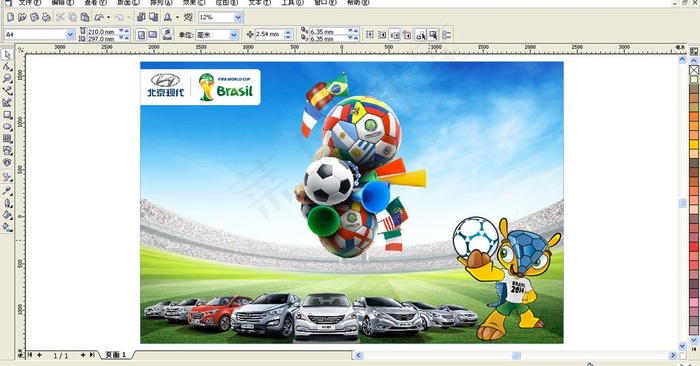
Task: Select the Pick (arrow) tool
Action: 7,54
